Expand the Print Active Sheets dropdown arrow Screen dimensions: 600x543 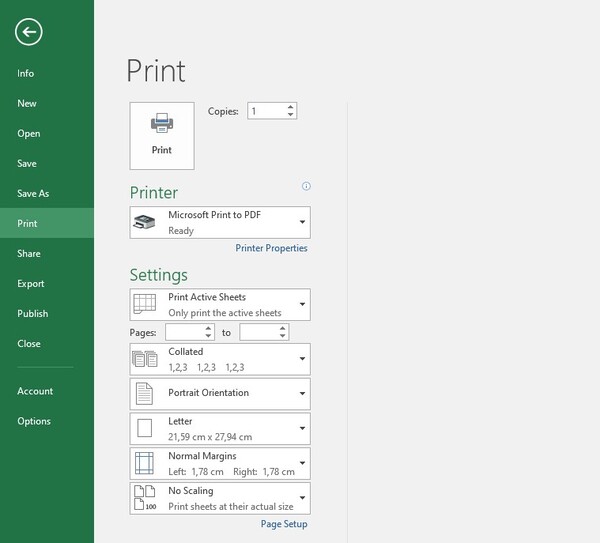tap(302, 304)
